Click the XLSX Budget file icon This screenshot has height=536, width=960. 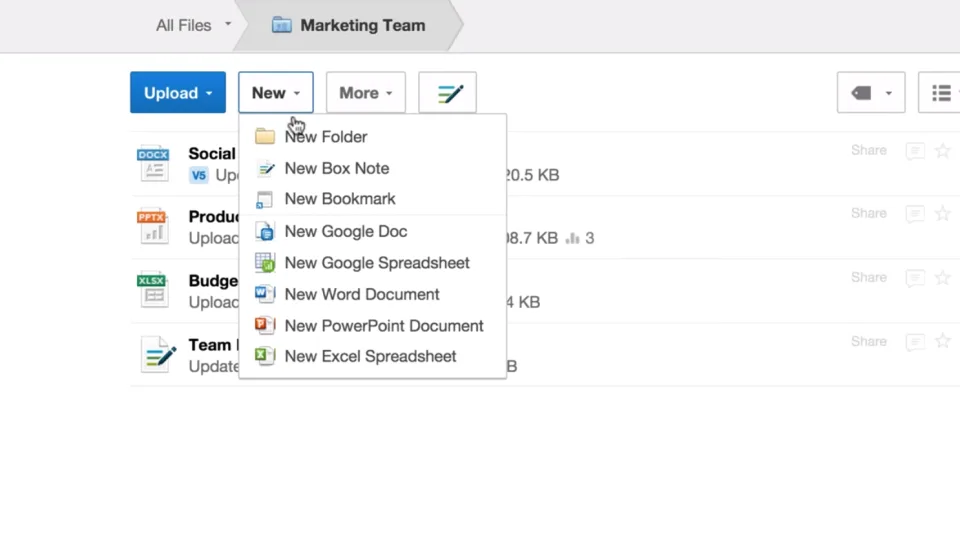pos(153,290)
